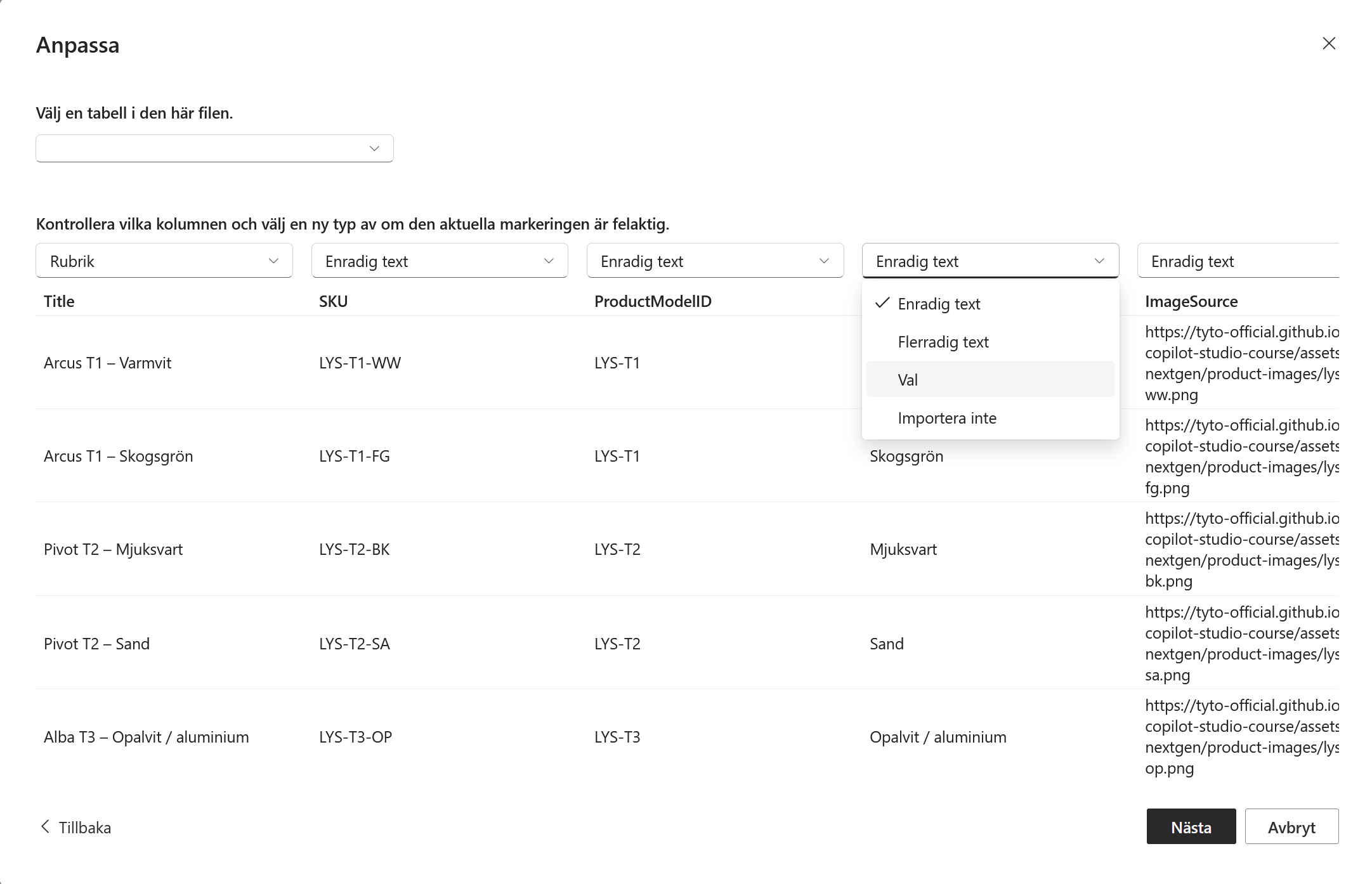Image resolution: width=1372 pixels, height=884 pixels.
Task: Select Enradig text option in list
Action: (990, 304)
